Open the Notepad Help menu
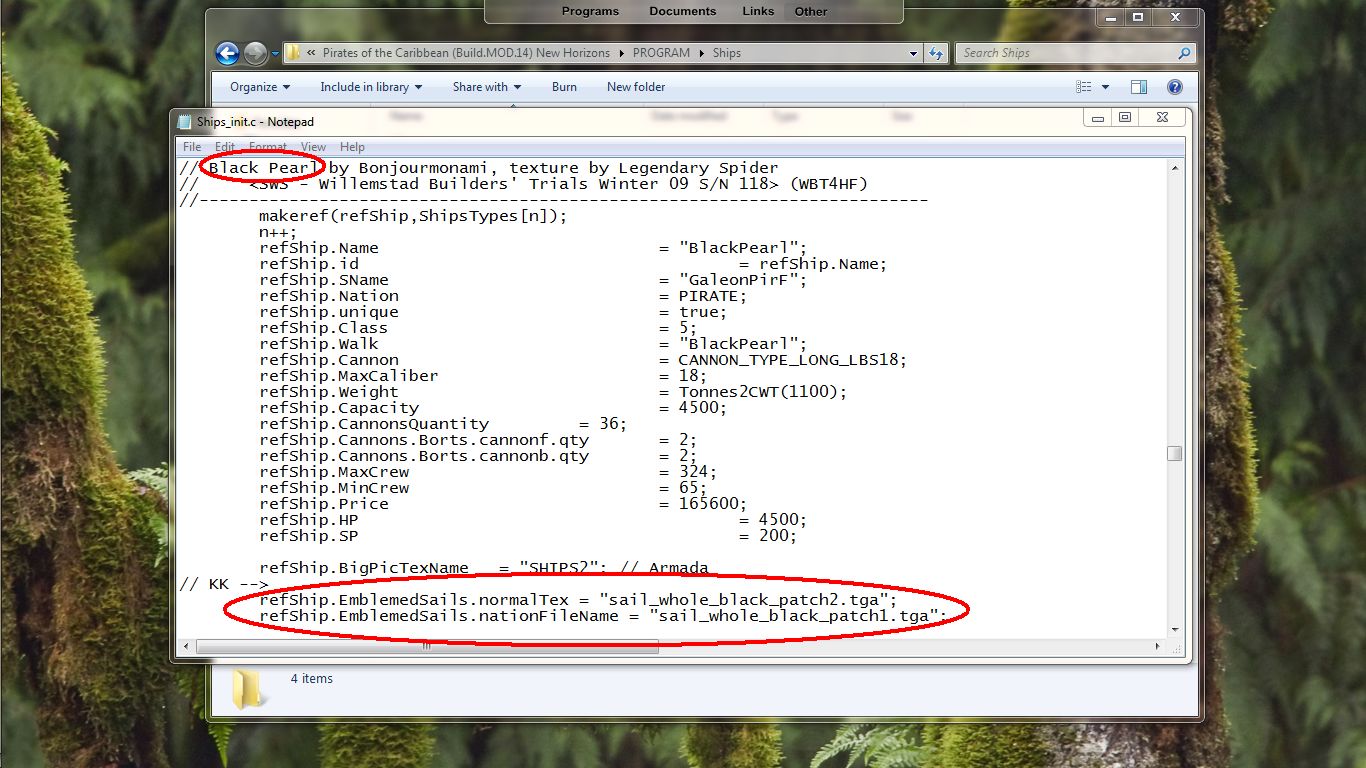Viewport: 1366px width, 768px height. coord(352,147)
